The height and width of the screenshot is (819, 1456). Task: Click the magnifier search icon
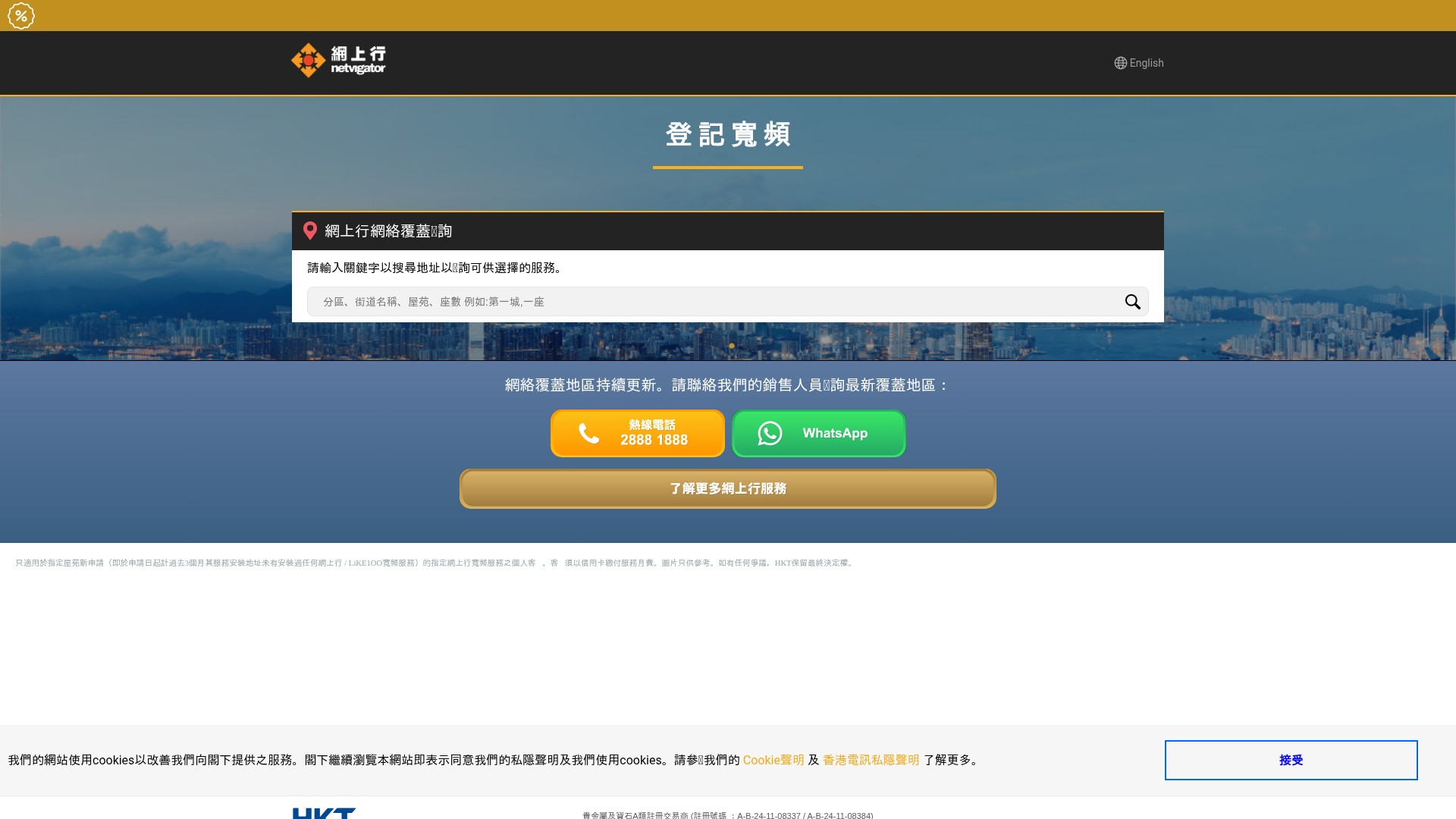point(1132,302)
